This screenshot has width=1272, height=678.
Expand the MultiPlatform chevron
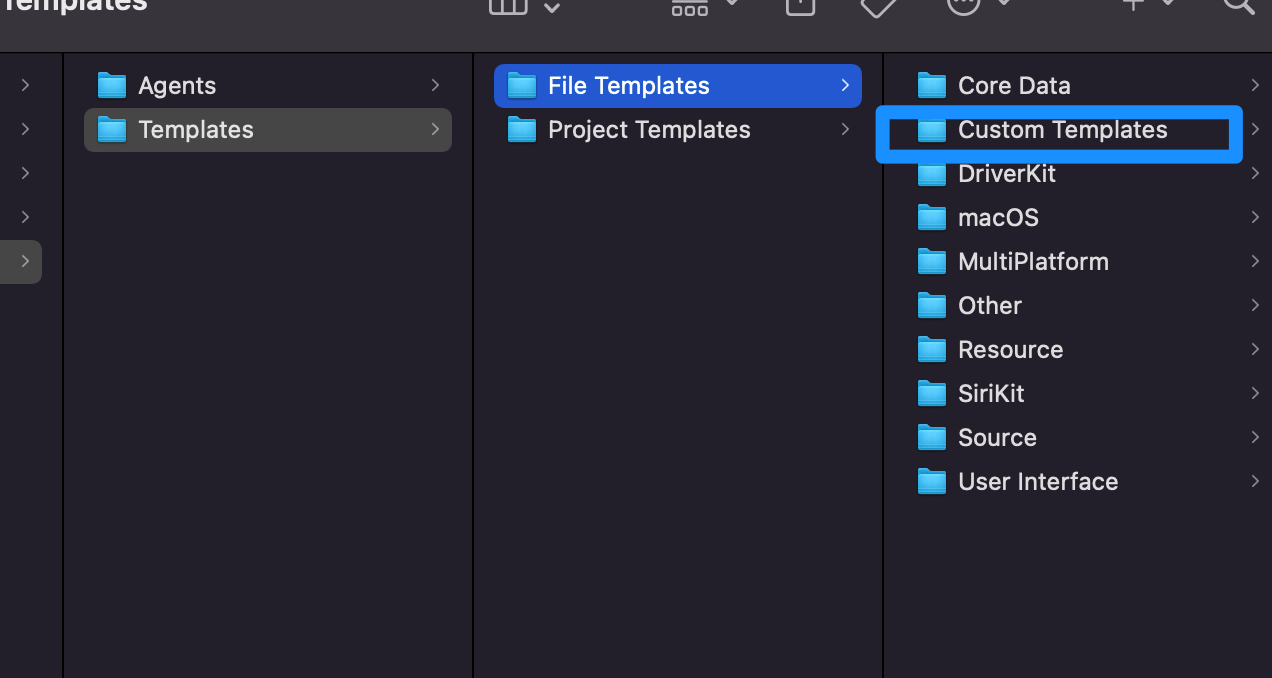pyautogui.click(x=1255, y=262)
